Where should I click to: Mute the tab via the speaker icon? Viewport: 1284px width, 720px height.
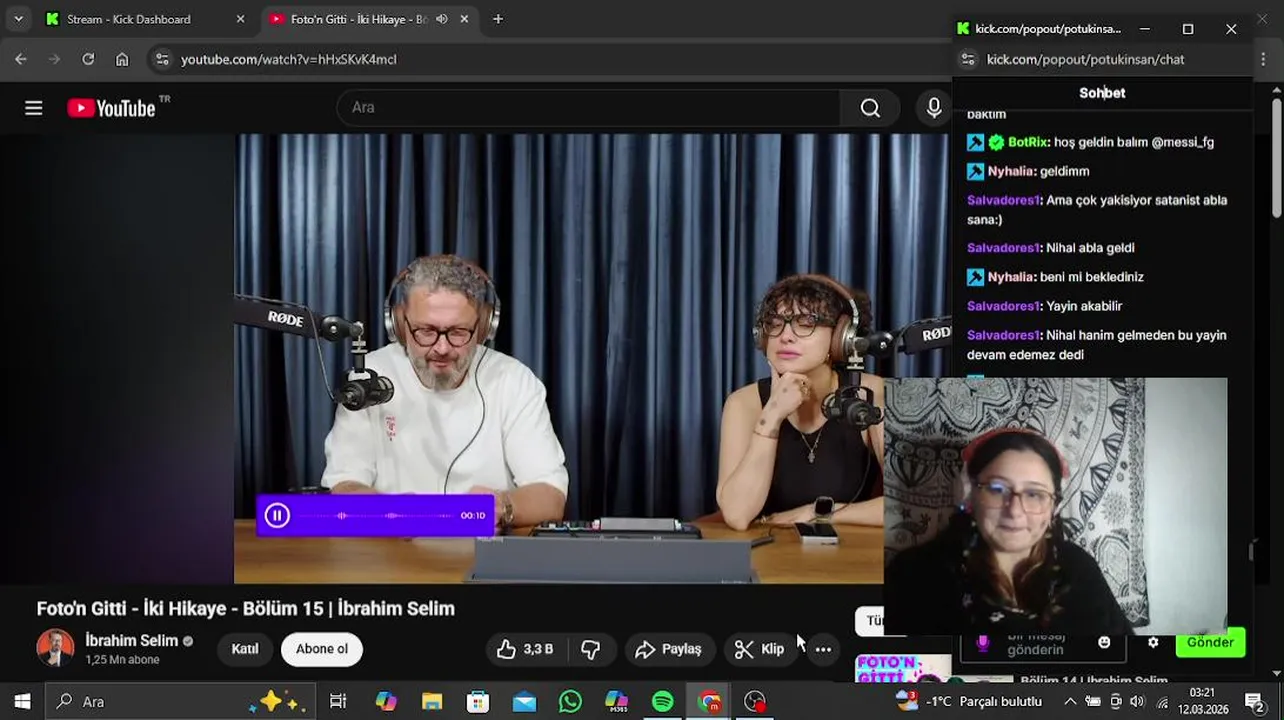[x=441, y=19]
